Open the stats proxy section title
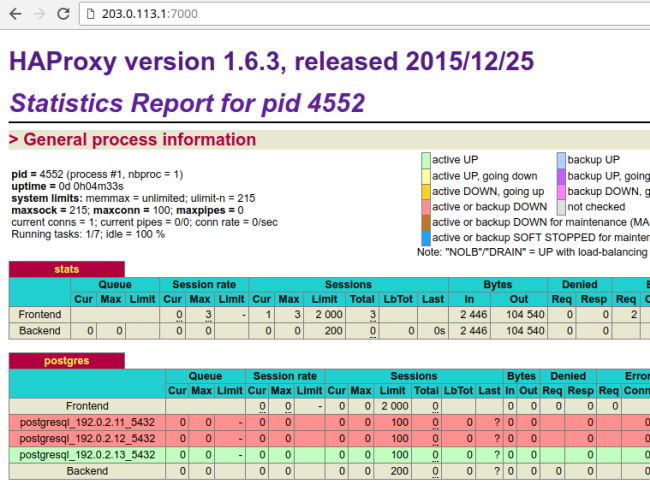 click(67, 269)
